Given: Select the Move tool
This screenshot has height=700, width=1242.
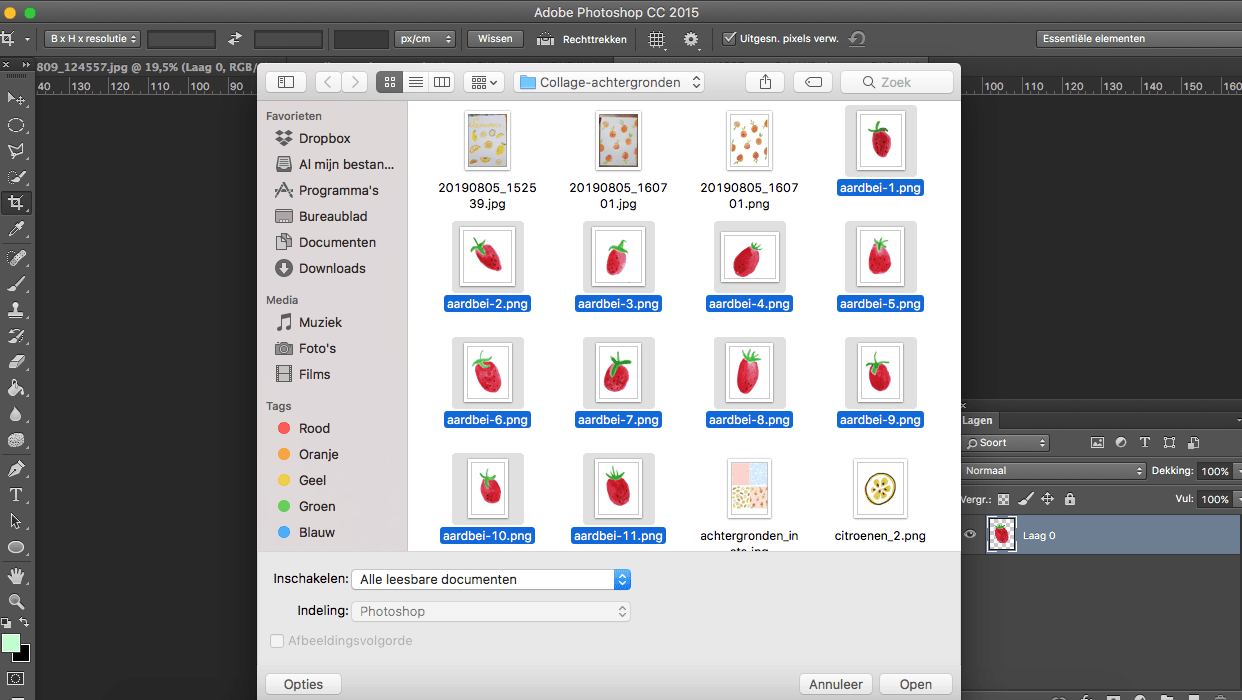Looking at the screenshot, I should 16,99.
